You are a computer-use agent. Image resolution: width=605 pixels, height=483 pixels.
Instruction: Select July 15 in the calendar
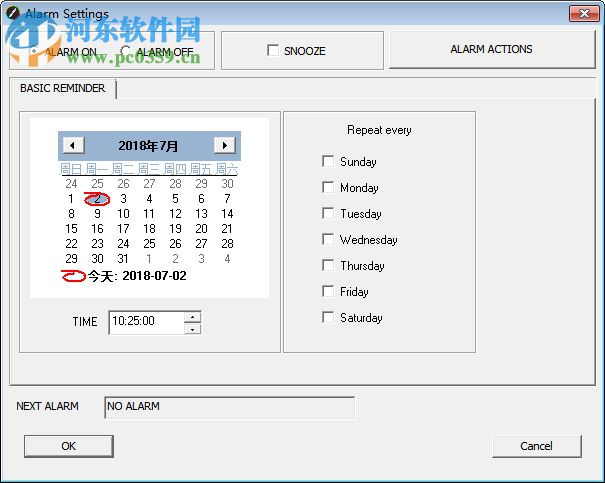point(71,229)
